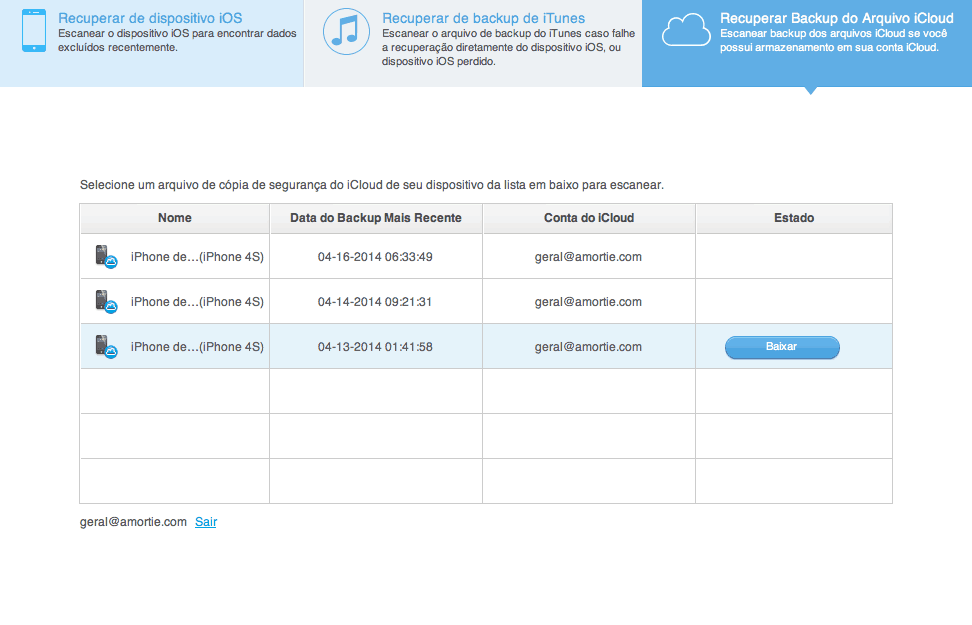This screenshot has width=972, height=625.
Task: Open the 'Recuperar de backup de iTunes' tab
Action: (x=473, y=43)
